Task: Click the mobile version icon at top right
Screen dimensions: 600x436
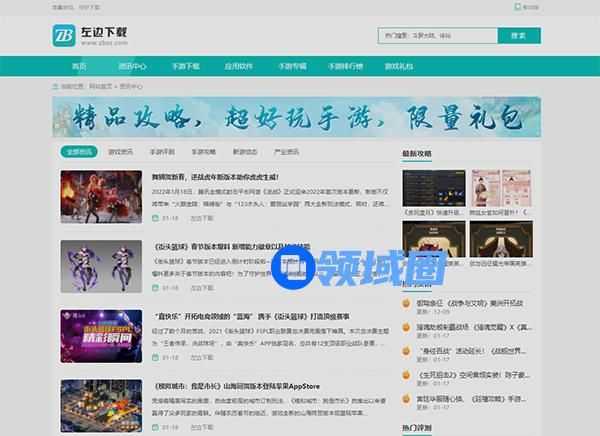Action: pos(518,7)
